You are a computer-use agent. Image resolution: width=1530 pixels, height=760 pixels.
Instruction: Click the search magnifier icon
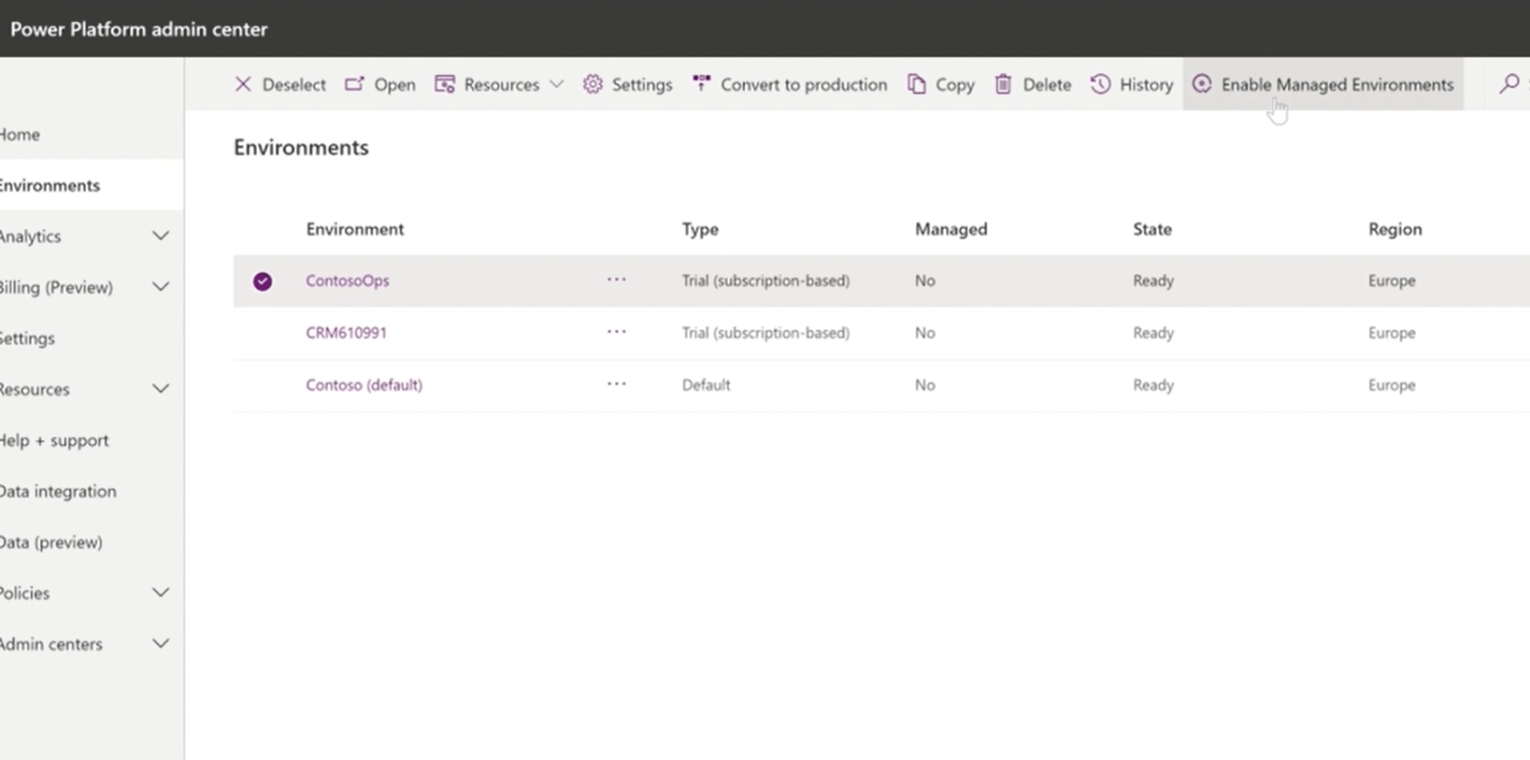click(x=1509, y=84)
